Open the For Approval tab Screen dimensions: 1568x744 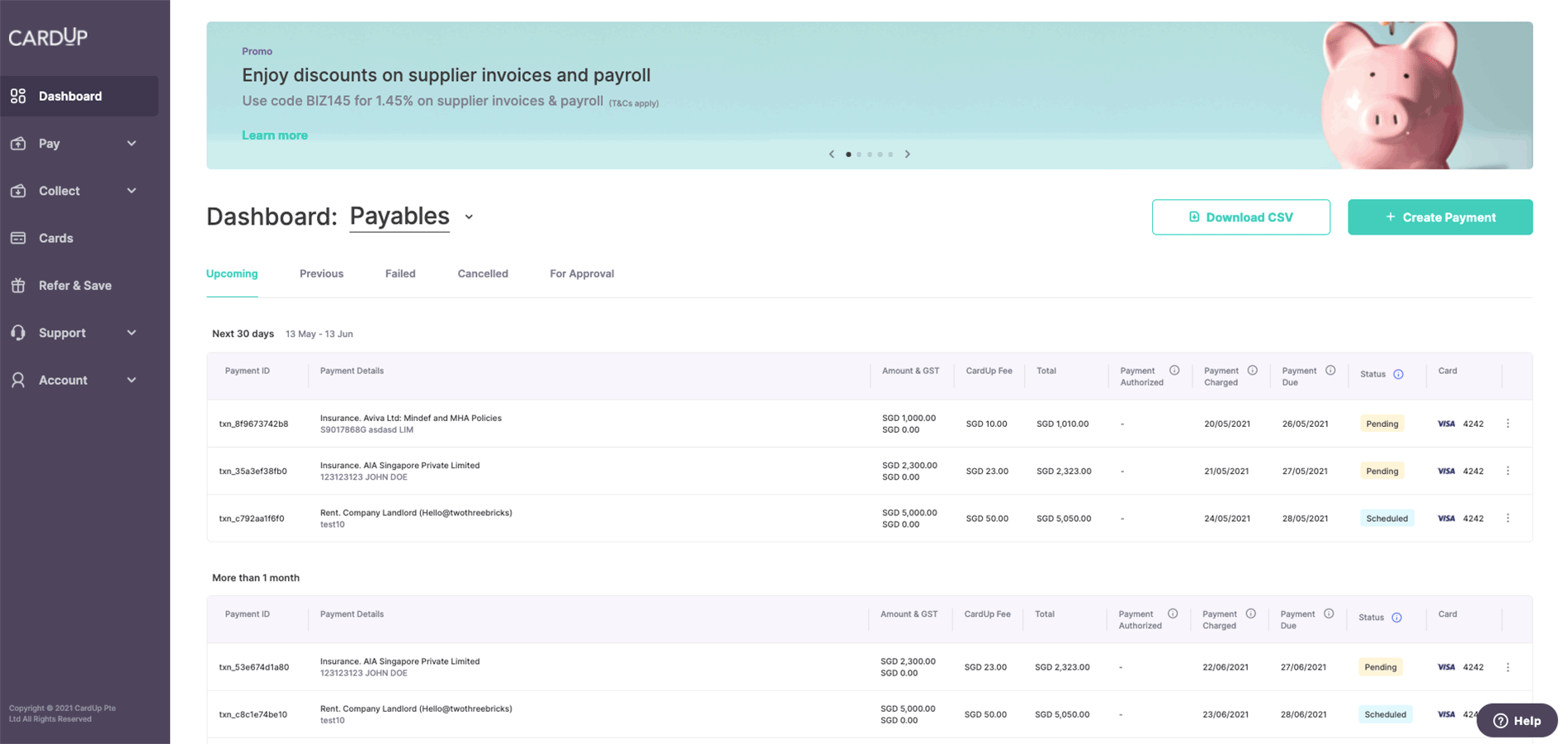click(582, 273)
